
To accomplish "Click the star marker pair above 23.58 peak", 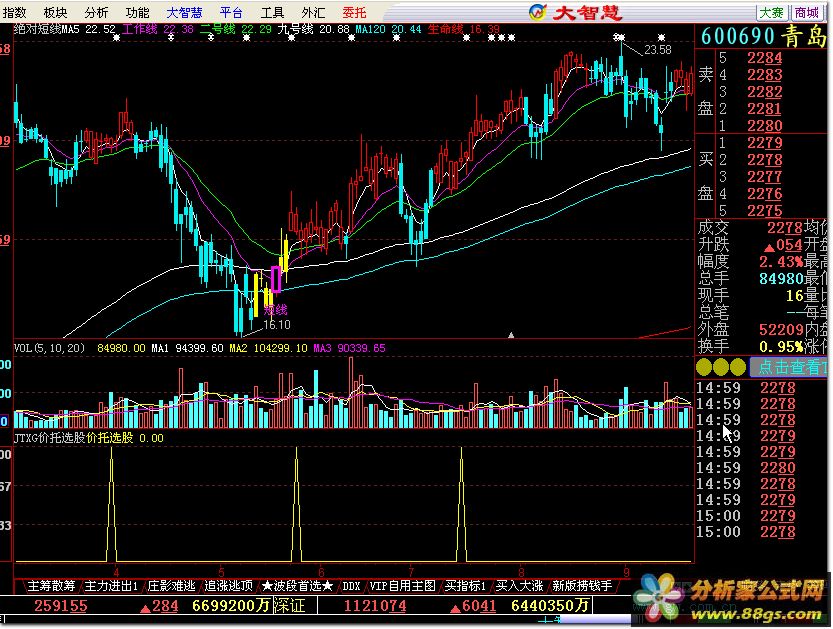I will pos(619,38).
